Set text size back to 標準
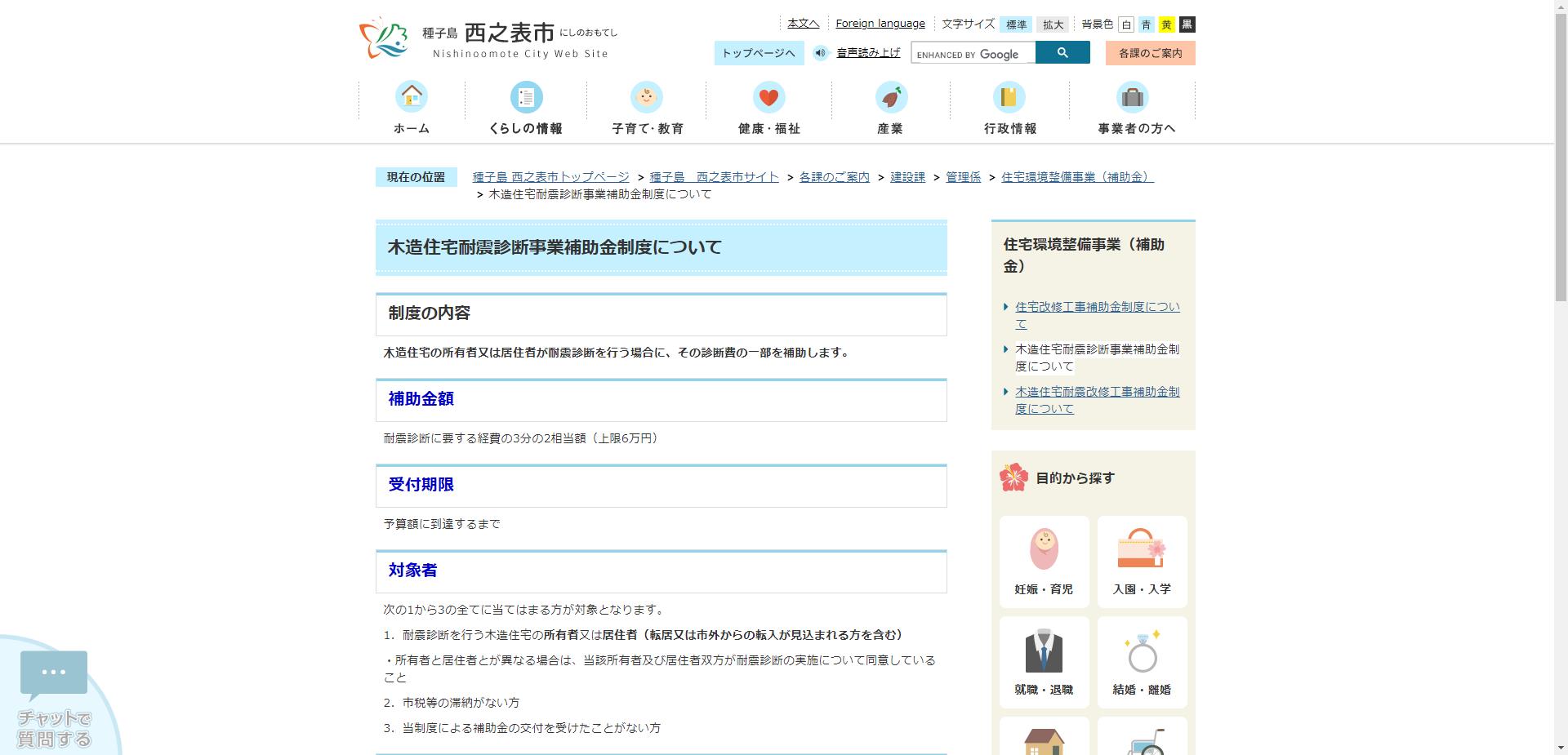Screen dimensions: 1568x755 point(1017,24)
